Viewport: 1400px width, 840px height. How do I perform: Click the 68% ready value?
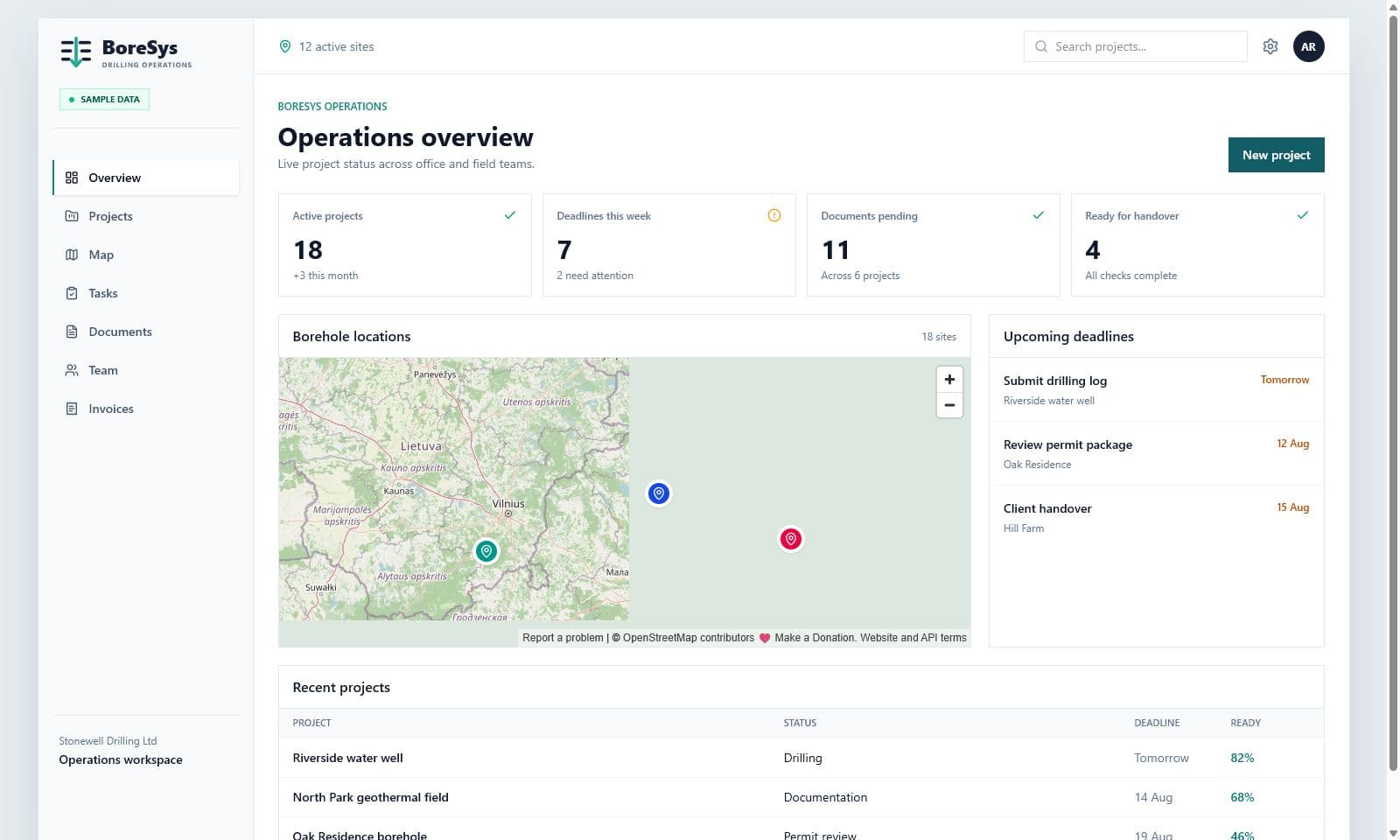[x=1242, y=797]
